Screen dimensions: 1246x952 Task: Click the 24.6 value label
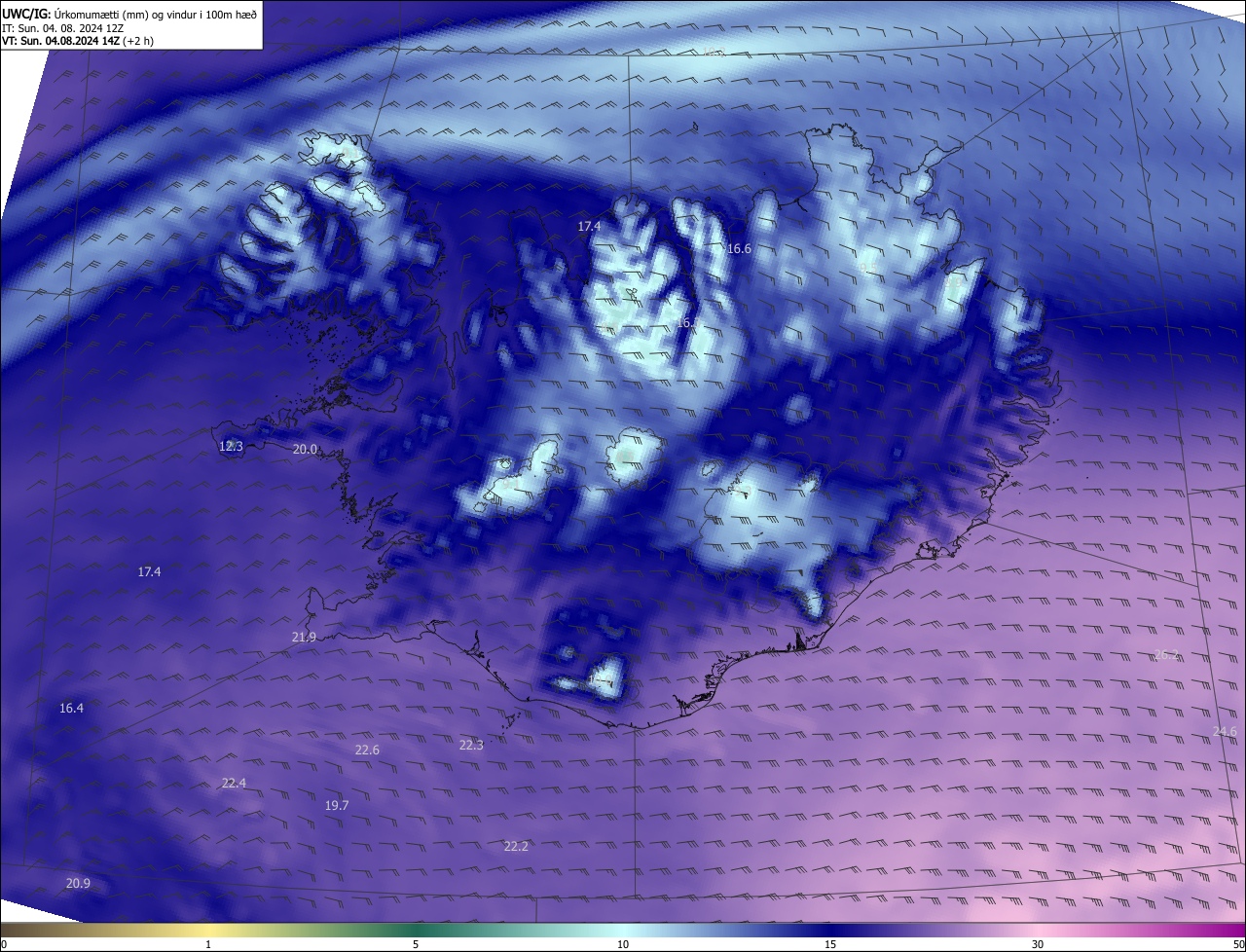coord(1225,731)
